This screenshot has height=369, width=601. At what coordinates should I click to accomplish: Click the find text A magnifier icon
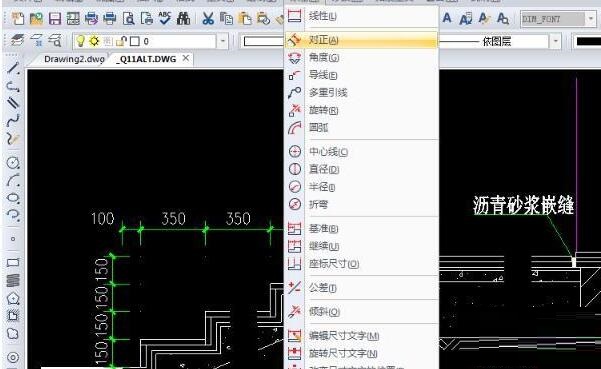503,18
